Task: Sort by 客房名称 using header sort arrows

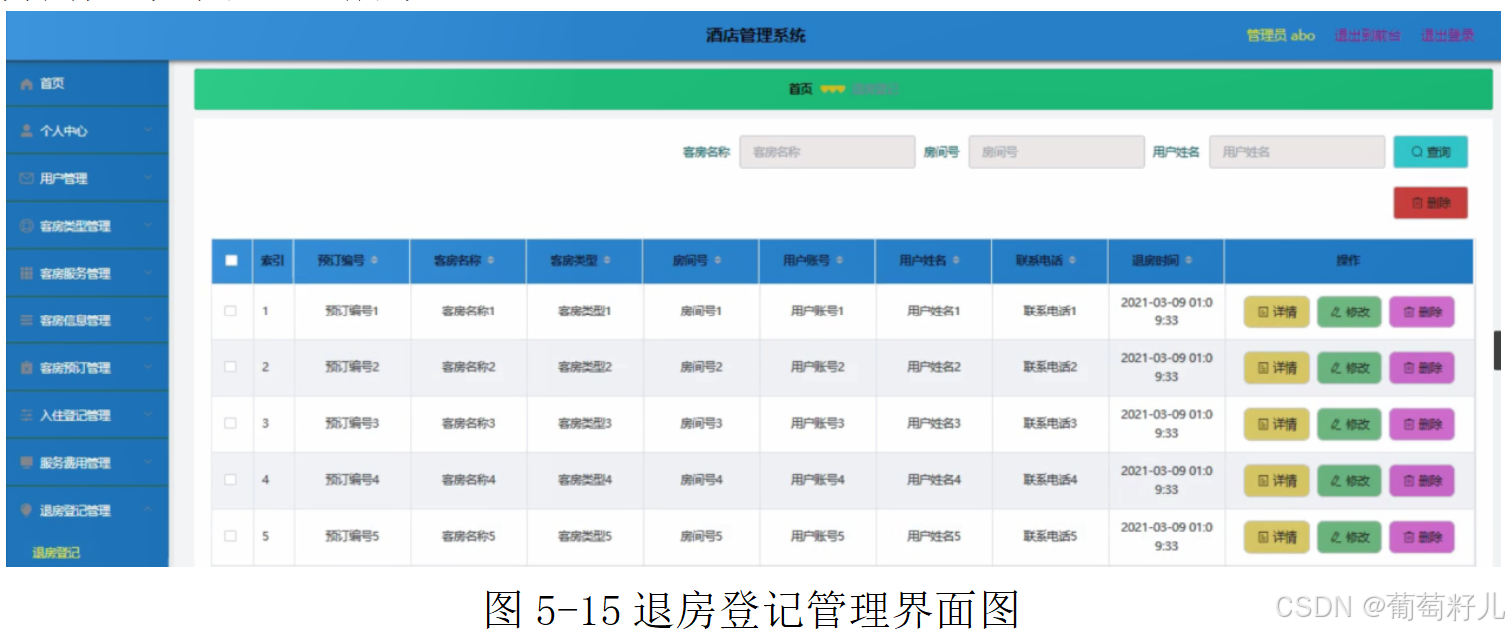Action: (491, 260)
